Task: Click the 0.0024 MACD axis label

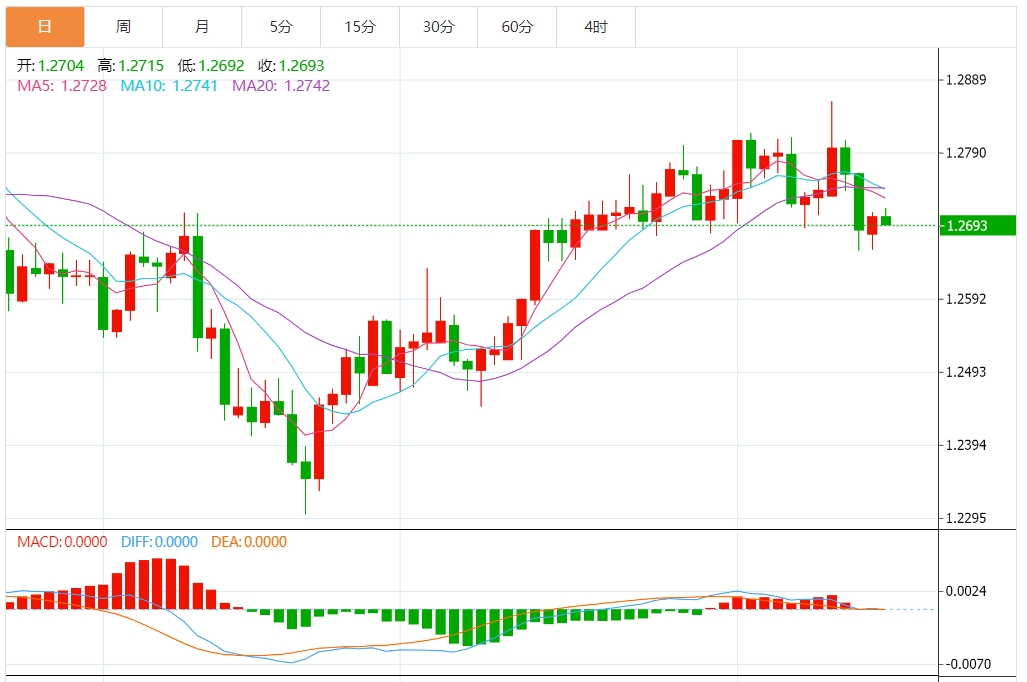Action: point(966,592)
